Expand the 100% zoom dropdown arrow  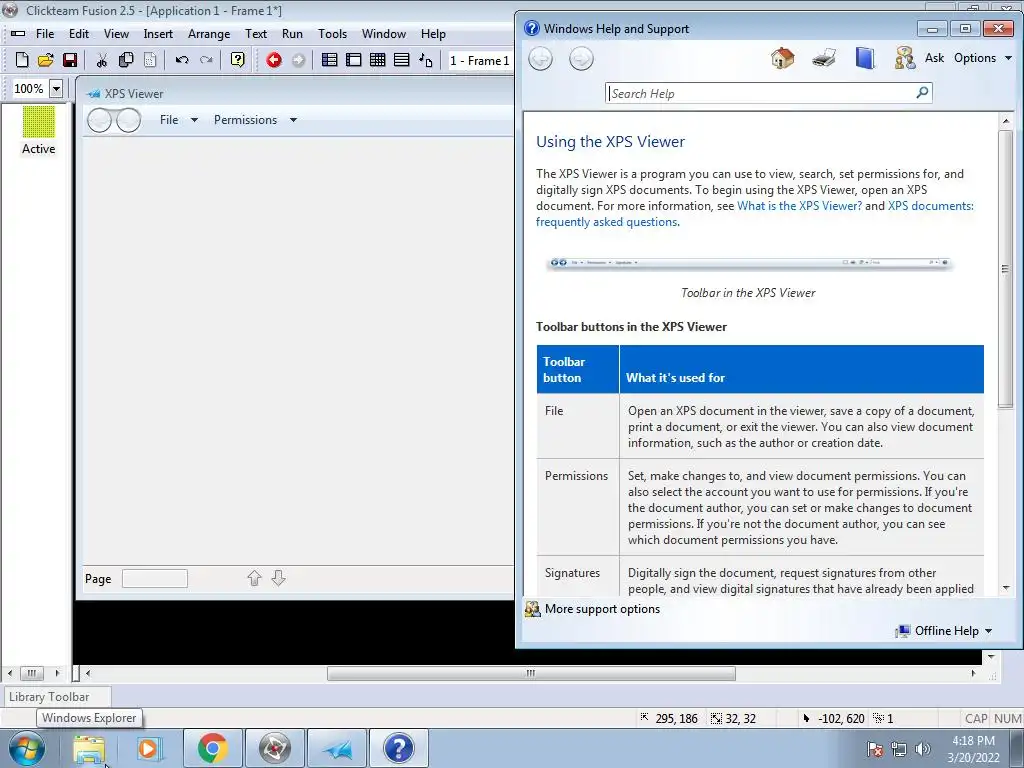click(56, 88)
